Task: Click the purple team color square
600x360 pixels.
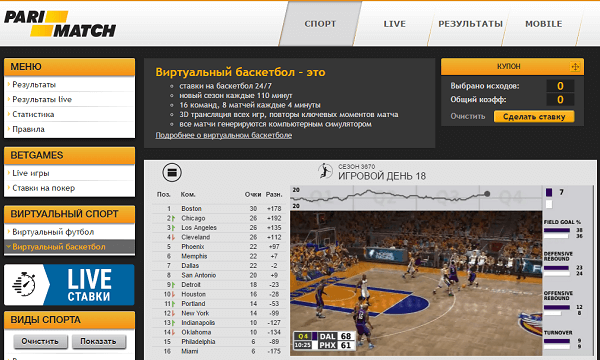Action: pos(549,192)
